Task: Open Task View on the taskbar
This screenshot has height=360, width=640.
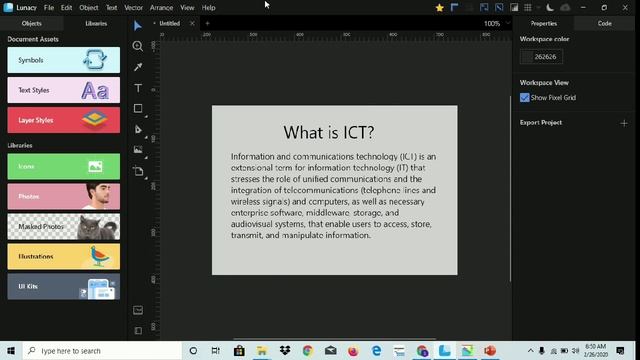Action: point(216,351)
